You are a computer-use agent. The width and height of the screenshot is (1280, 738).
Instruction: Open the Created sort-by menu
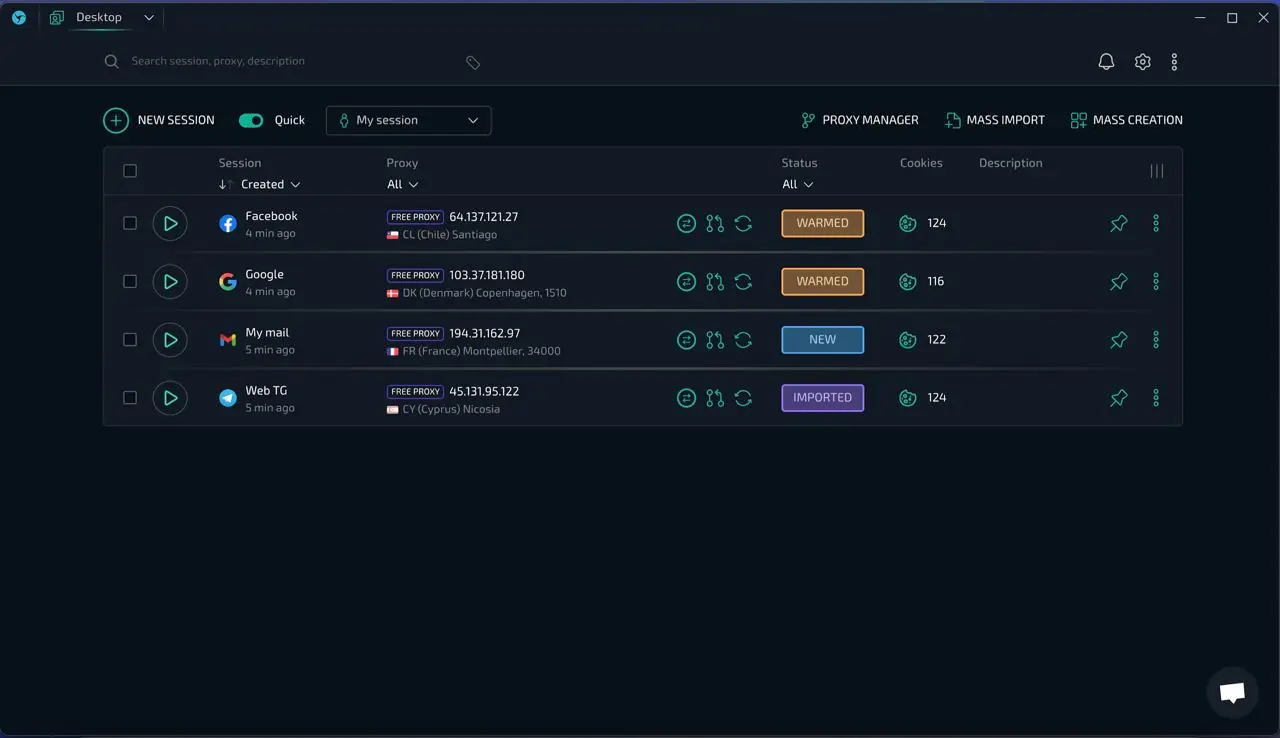(270, 184)
